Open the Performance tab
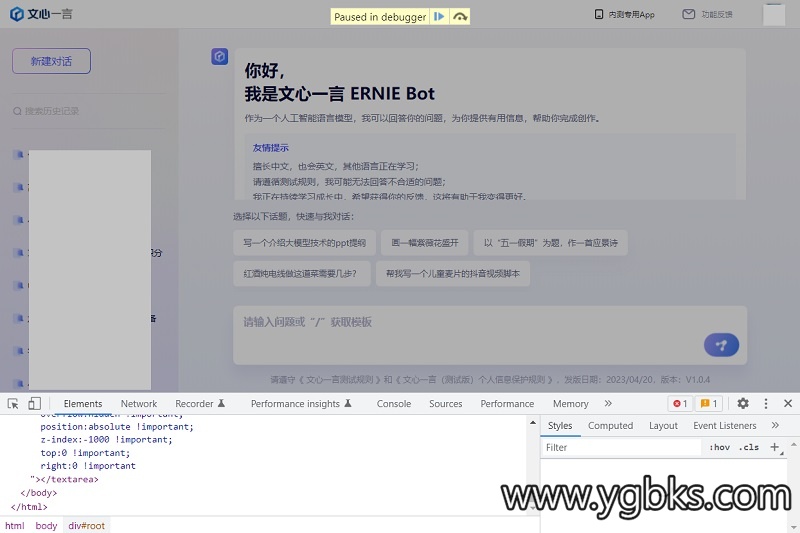The image size is (800, 533). pos(507,403)
